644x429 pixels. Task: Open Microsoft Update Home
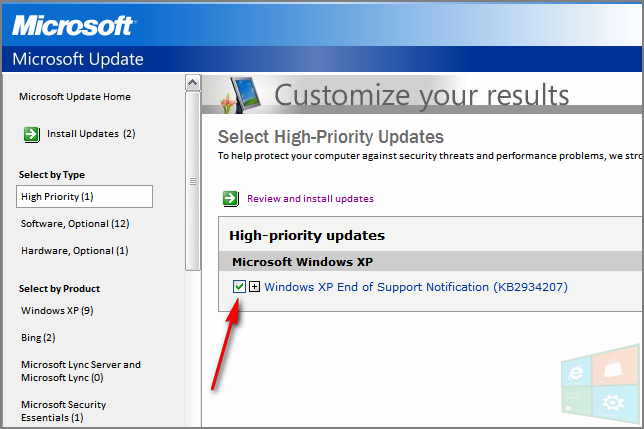point(75,97)
